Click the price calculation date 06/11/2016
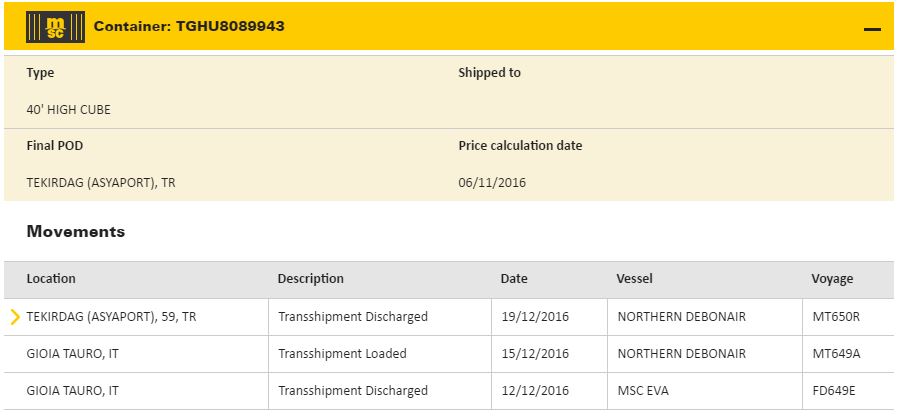Viewport: 899px width, 418px height. (x=492, y=183)
